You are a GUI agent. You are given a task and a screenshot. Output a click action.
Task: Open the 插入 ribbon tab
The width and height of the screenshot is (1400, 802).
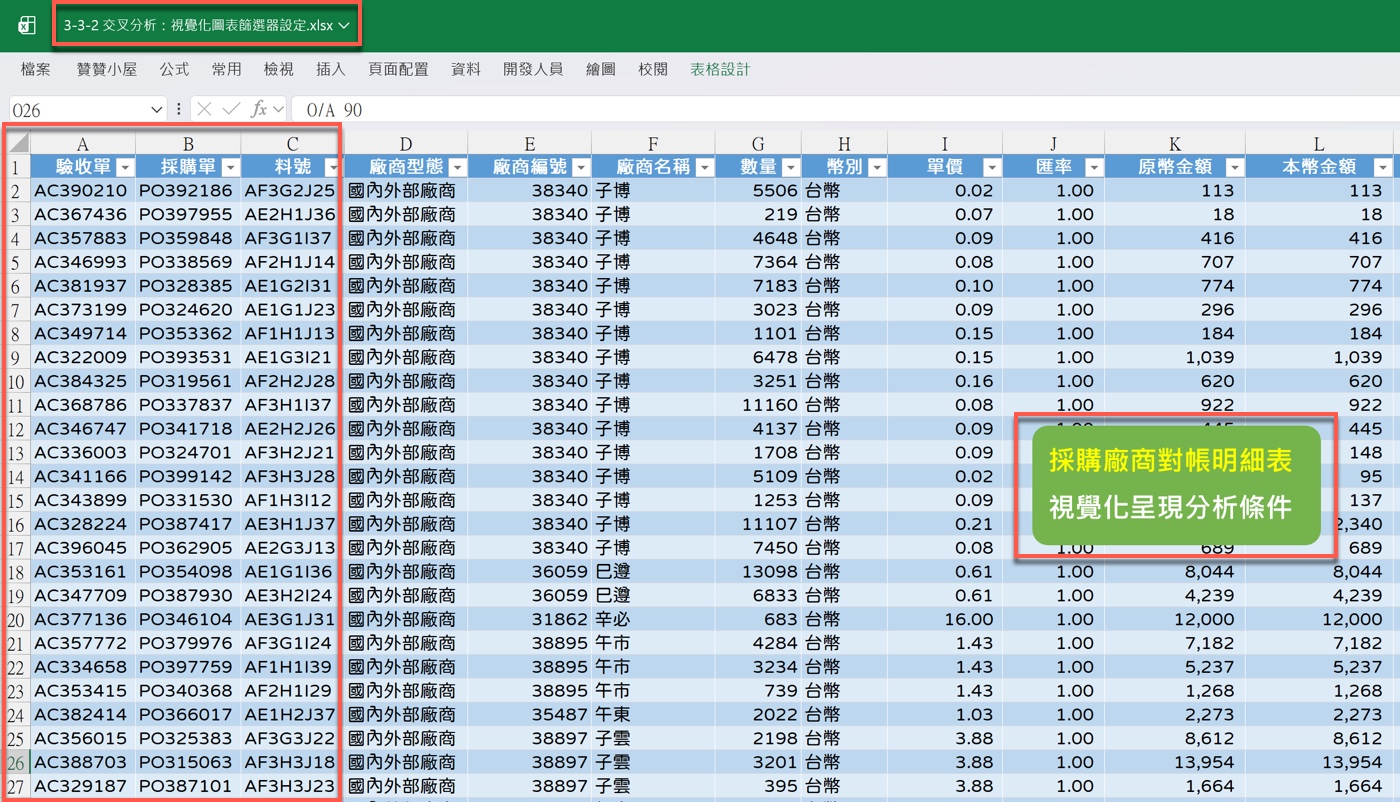(x=330, y=69)
